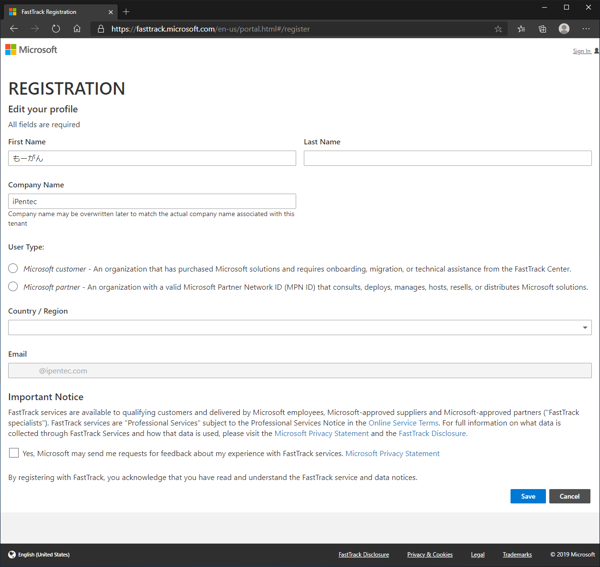600x567 pixels.
Task: Click the 'All fields are required' text
Action: (x=44, y=125)
